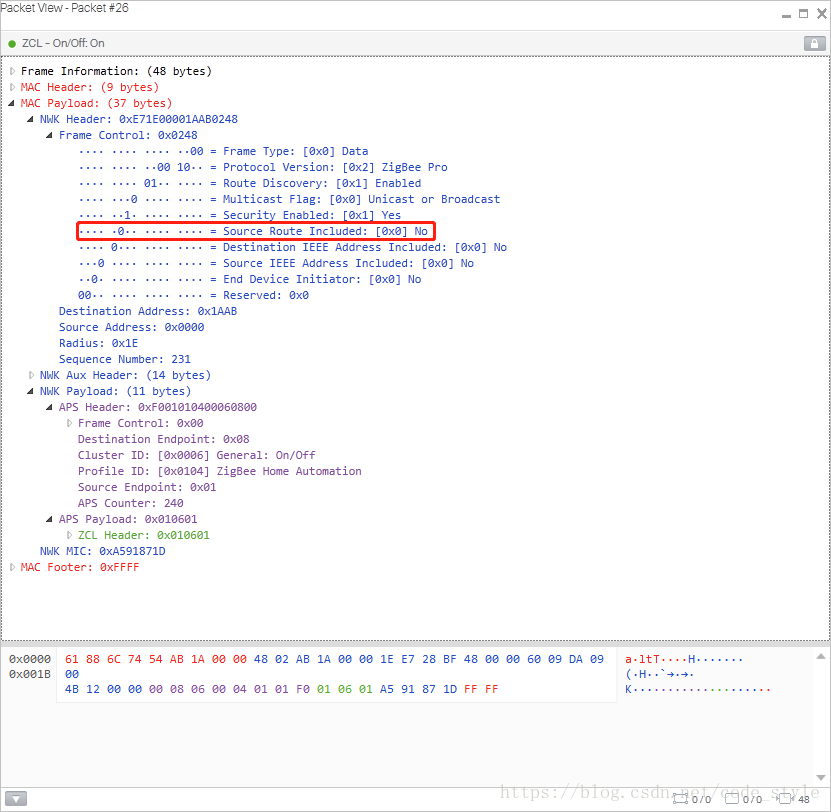This screenshot has height=812, width=831.
Task: Select Destination IEEE Address Included row
Action: tap(293, 248)
